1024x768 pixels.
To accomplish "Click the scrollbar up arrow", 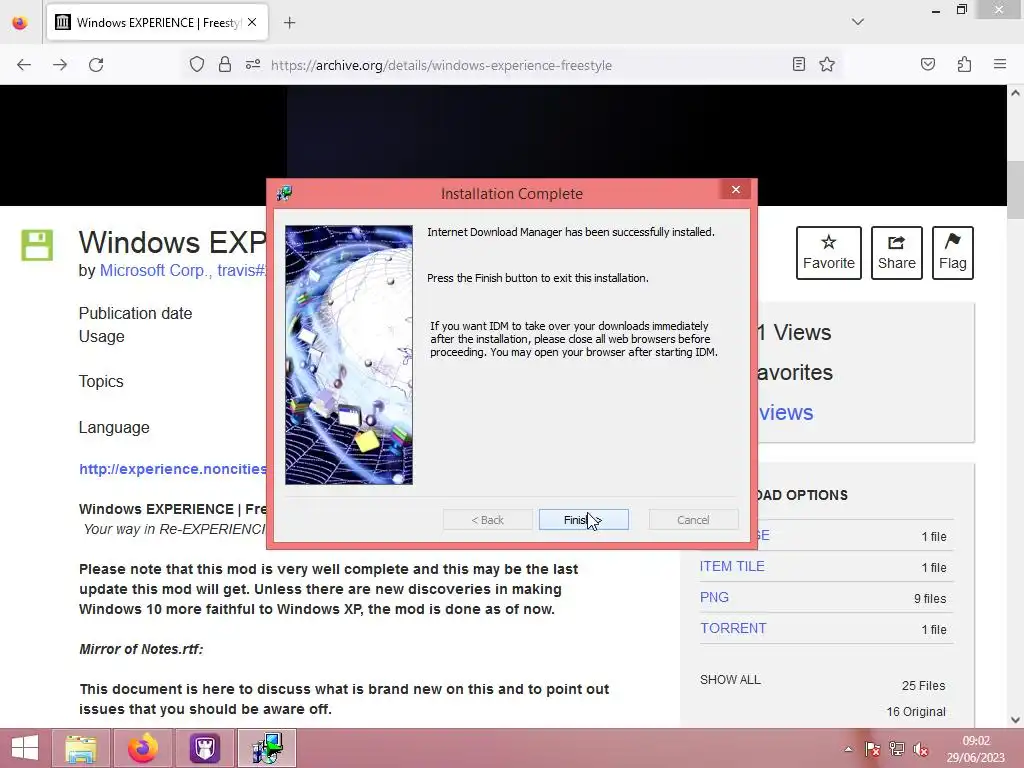I will [1015, 93].
